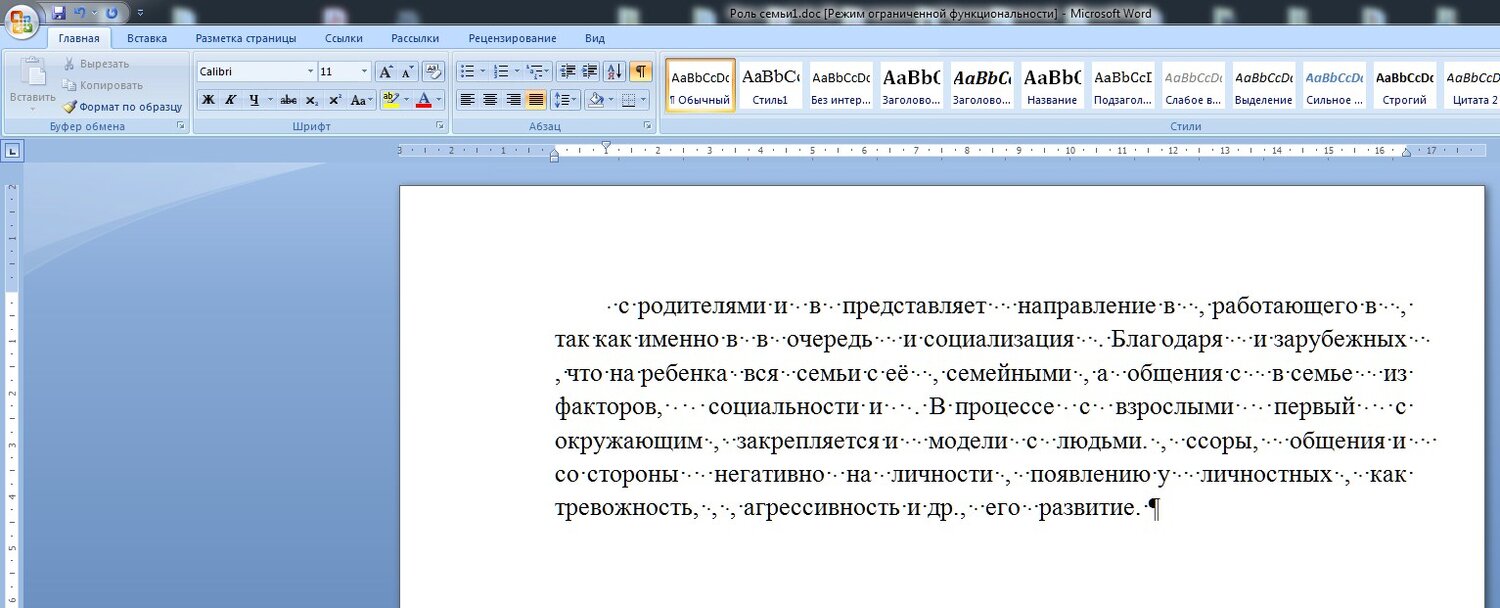Switch to the Вставка tab

pyautogui.click(x=147, y=39)
